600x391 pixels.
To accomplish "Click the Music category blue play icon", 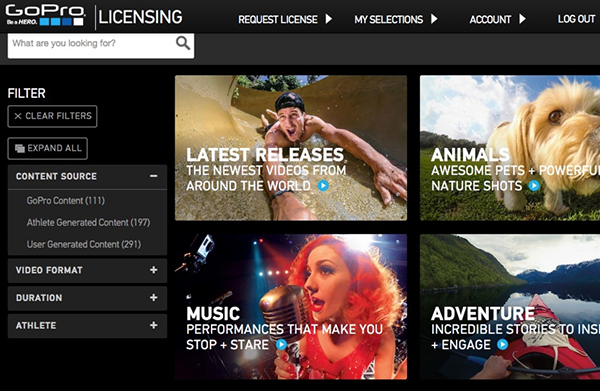I will [281, 344].
